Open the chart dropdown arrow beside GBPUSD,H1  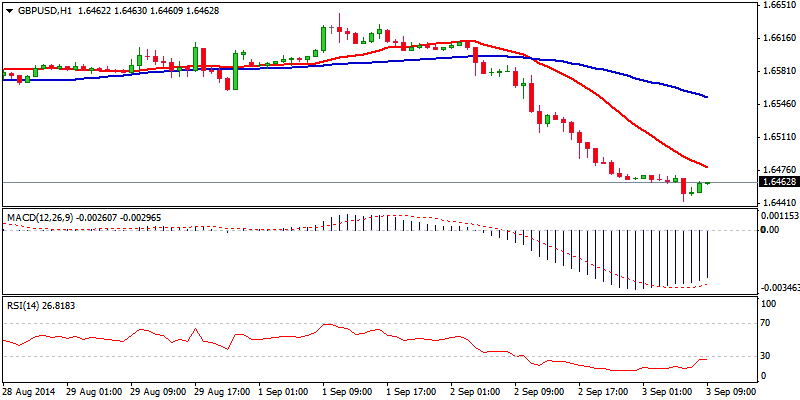[x=9, y=10]
